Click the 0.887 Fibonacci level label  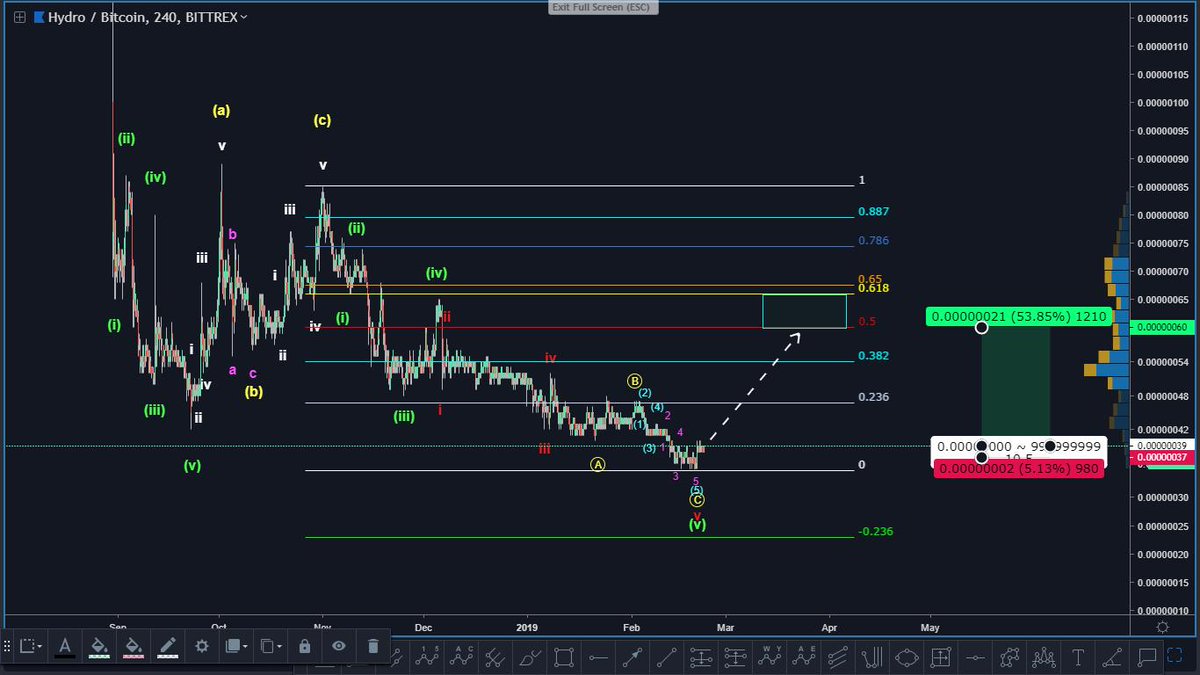[873, 212]
